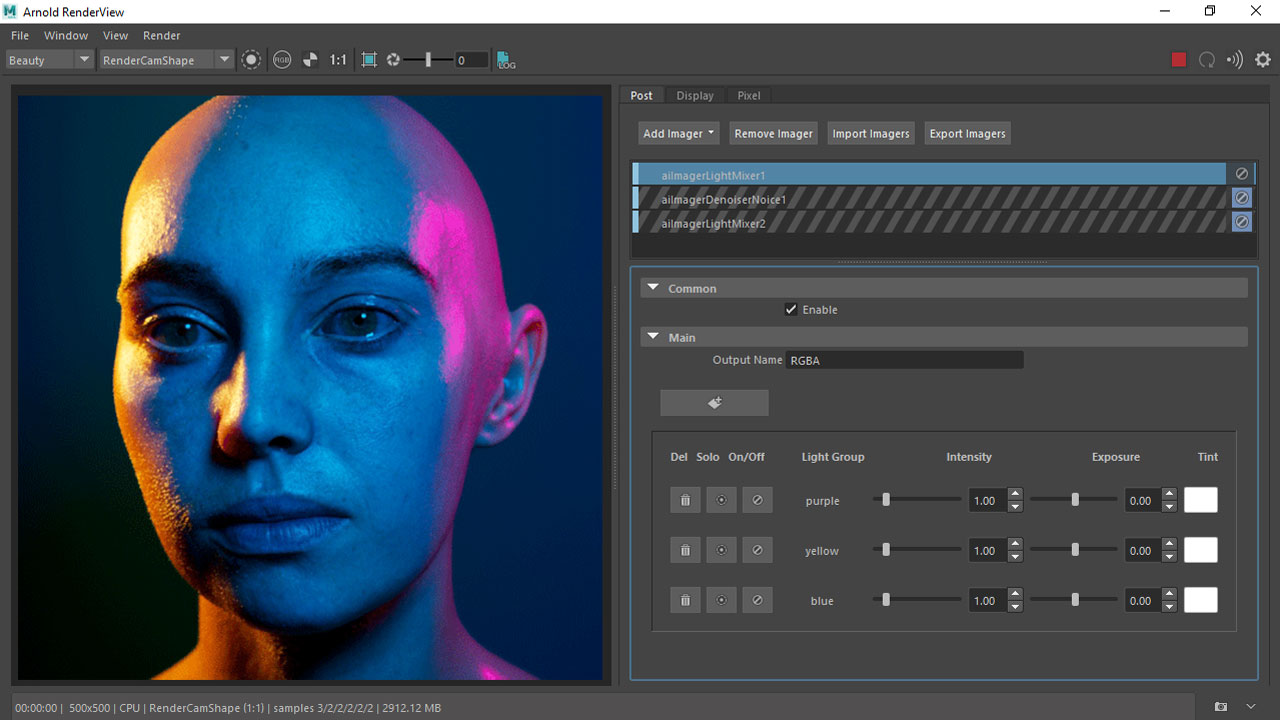Open the render log
1280x720 pixels.
(x=505, y=61)
